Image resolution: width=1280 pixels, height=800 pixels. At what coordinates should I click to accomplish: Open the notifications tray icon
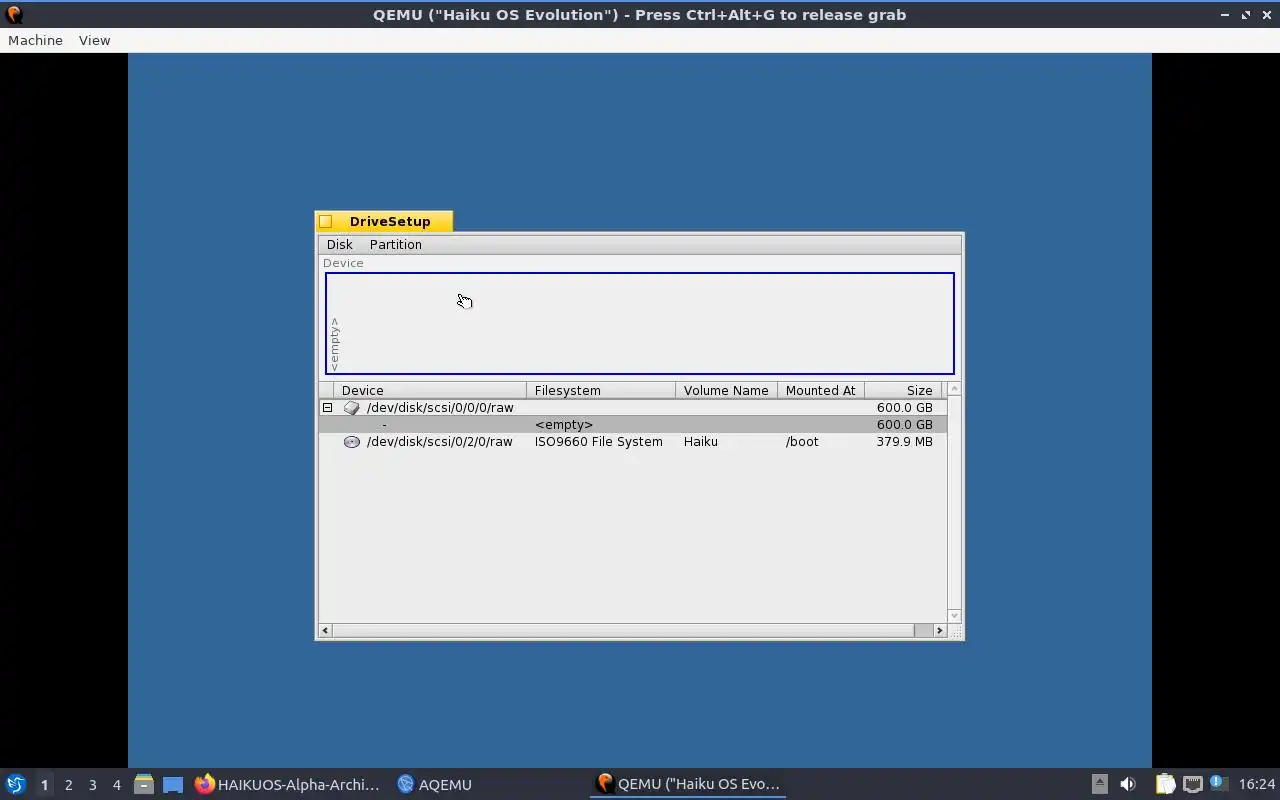(1217, 784)
